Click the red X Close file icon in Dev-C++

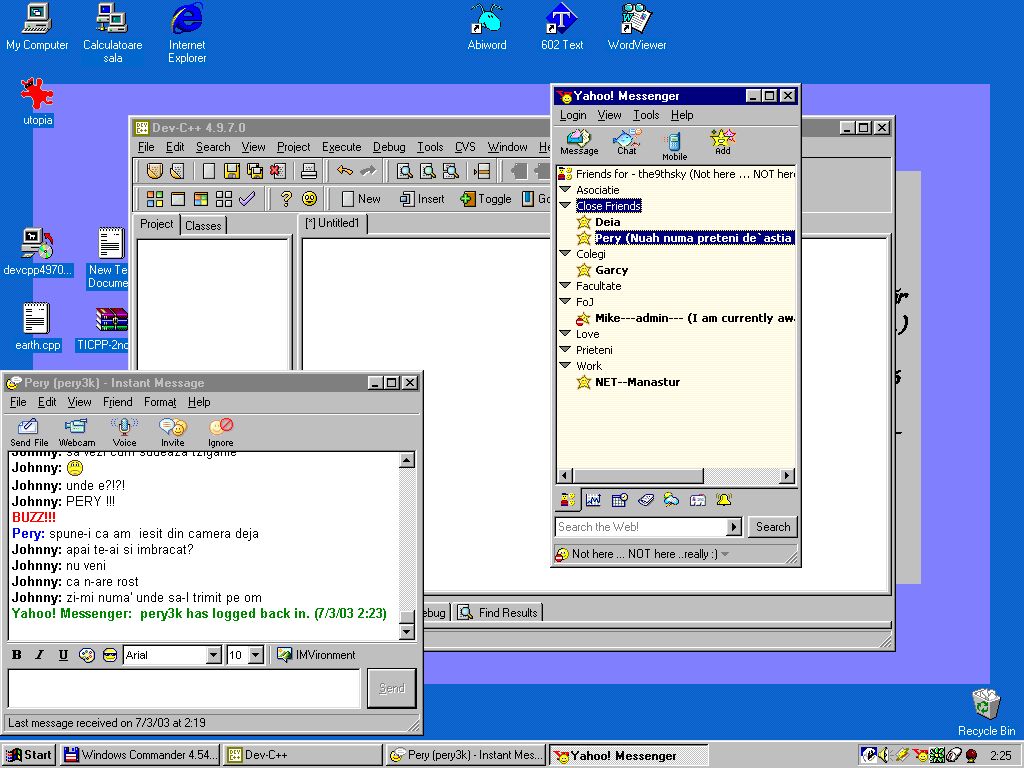tap(278, 171)
